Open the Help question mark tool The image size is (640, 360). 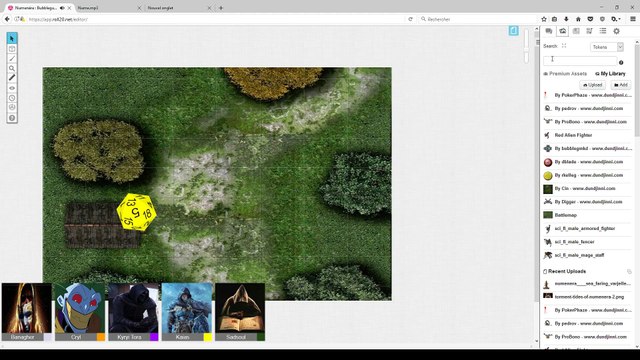[12, 118]
